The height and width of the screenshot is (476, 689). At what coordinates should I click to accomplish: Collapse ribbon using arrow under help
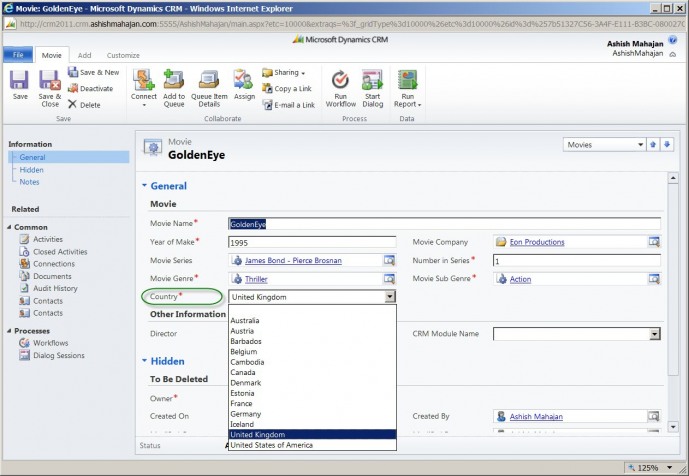(673, 54)
